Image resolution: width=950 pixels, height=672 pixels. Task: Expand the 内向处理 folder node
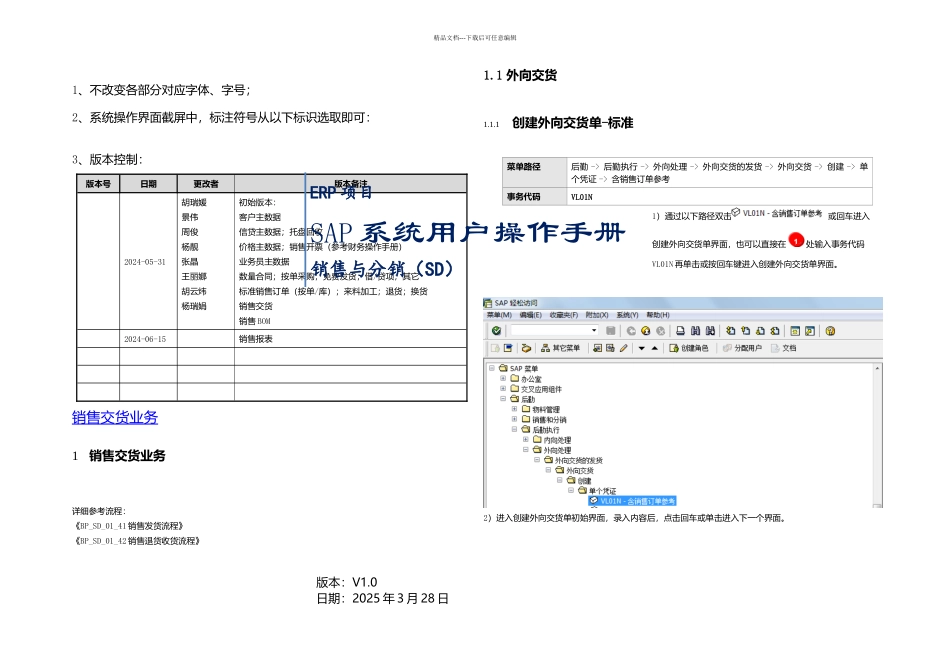point(526,439)
